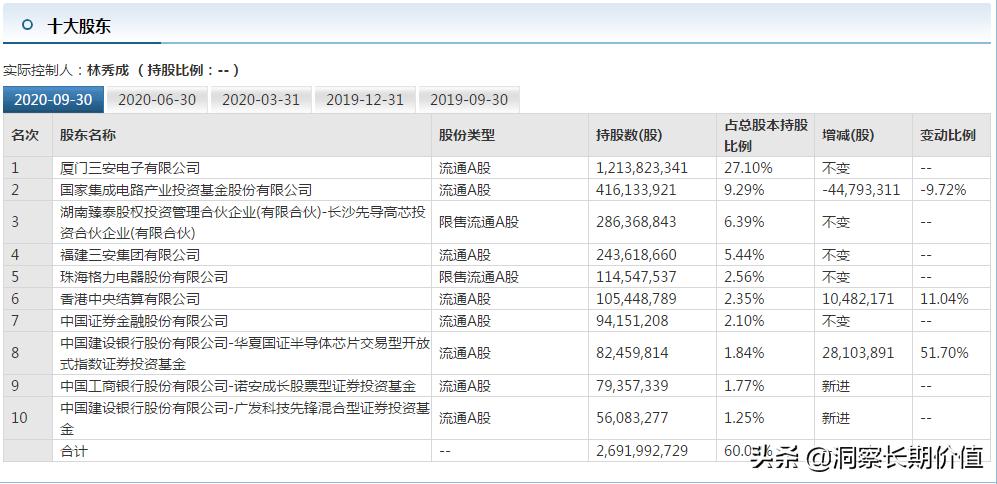Click share count 243,618,660
Screen dimensions: 997x484
636,255
